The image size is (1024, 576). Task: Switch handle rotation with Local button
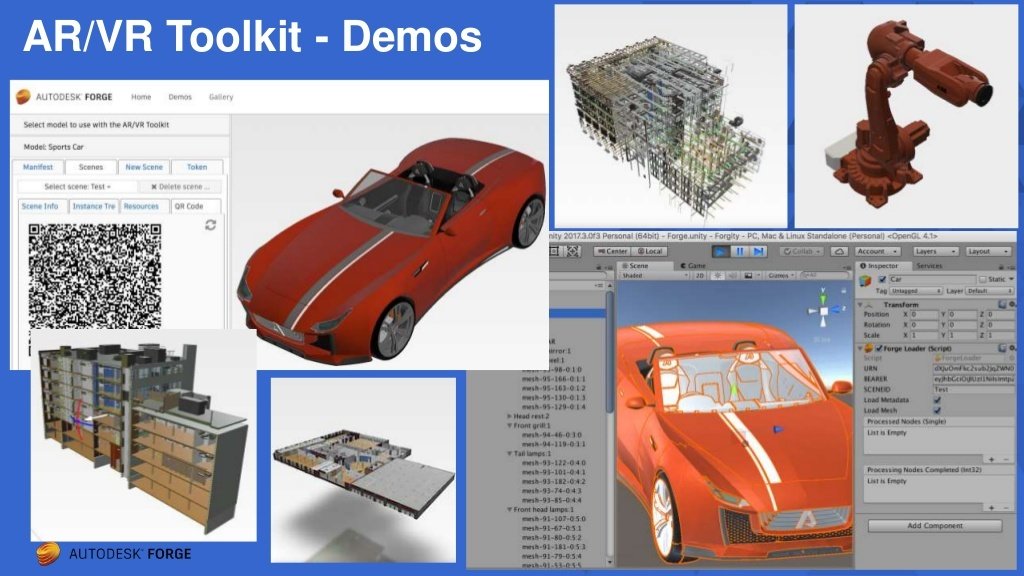point(650,251)
